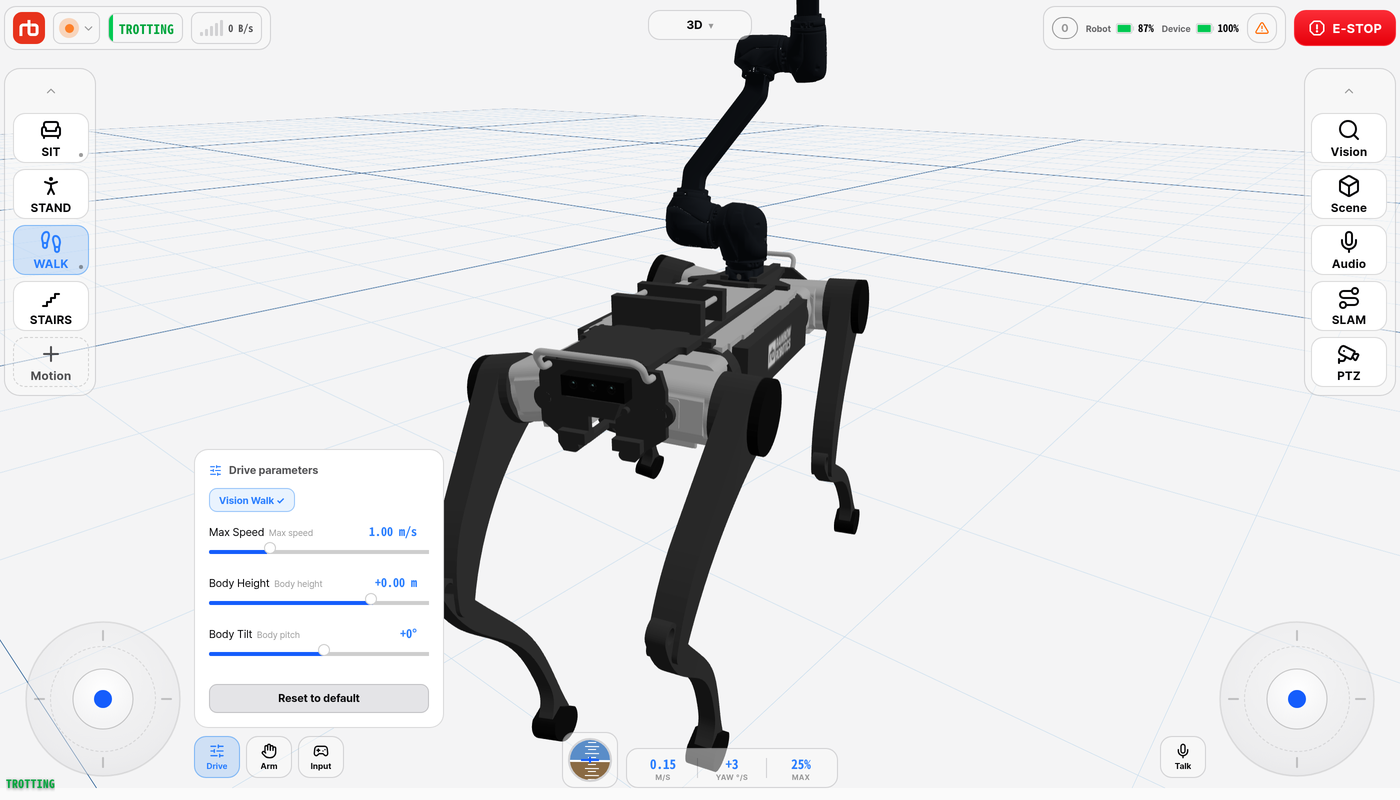Collapse the right tools panel chevron
The width and height of the screenshot is (1400, 800).
[1349, 91]
